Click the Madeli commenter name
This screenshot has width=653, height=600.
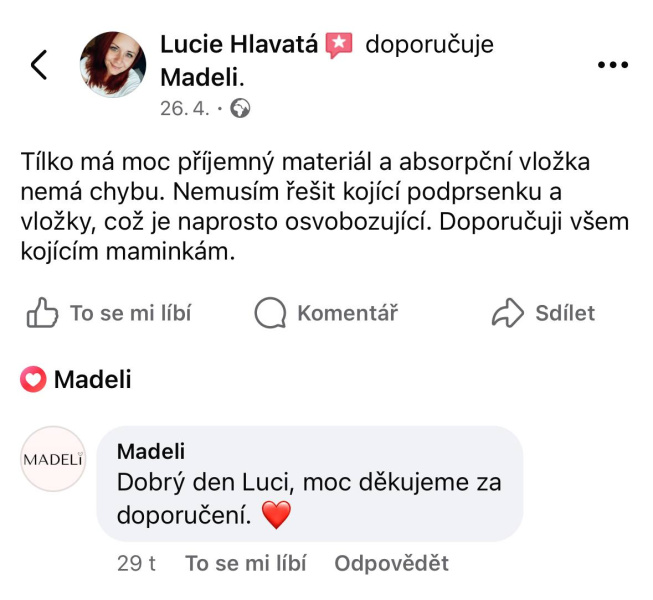tap(151, 452)
